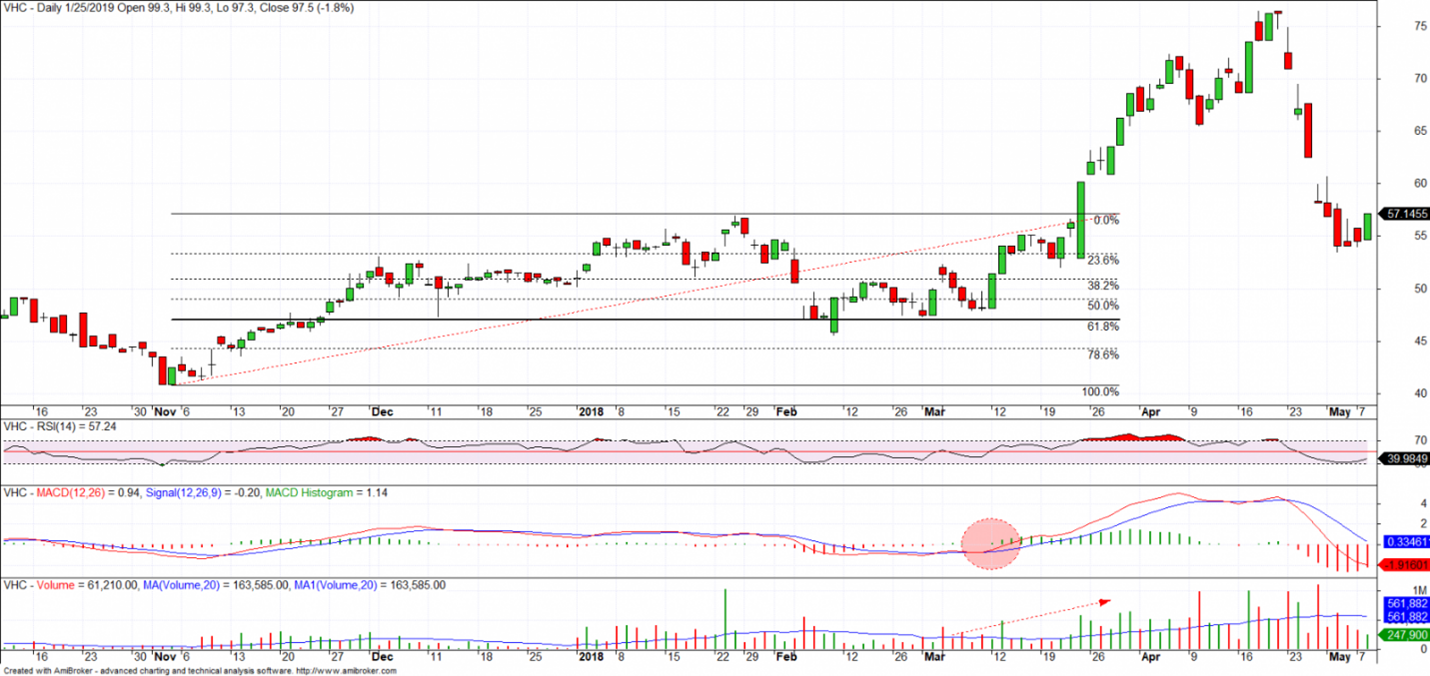Viewport: 1430px width, 676px height.
Task: Click the 0.0% Fibonacci level label
Action: point(1106,220)
